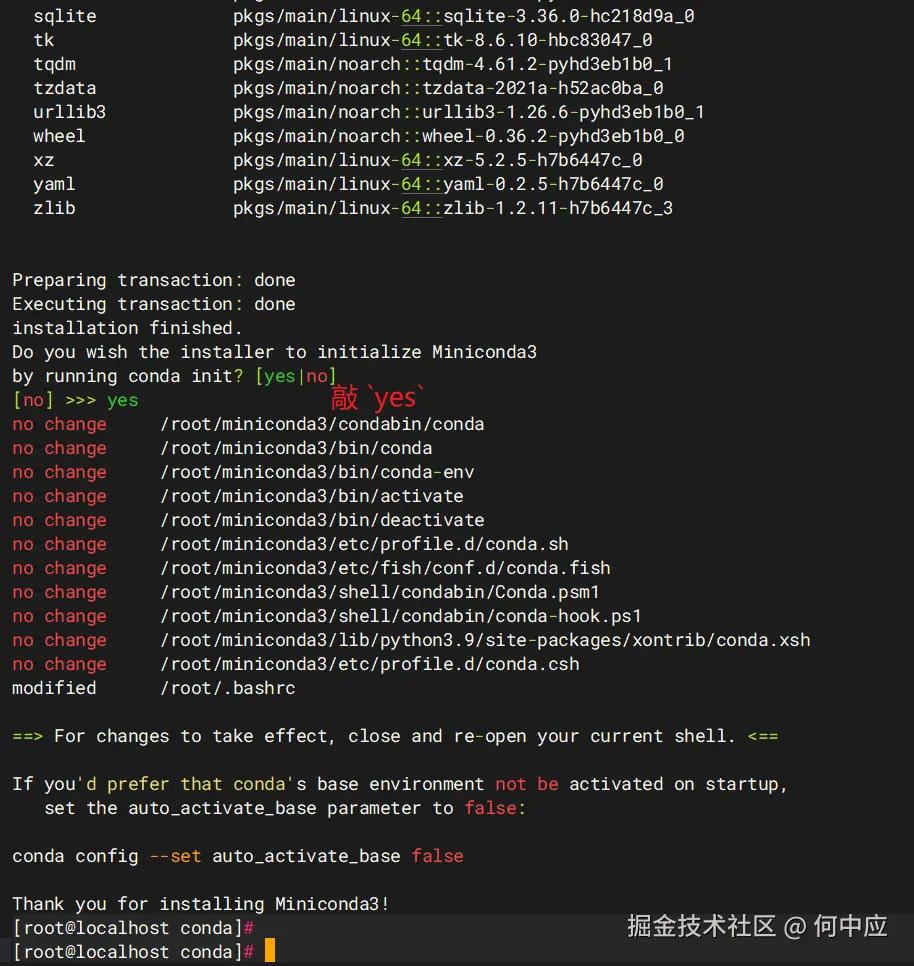Click the sqlite package name row
The image size is (914, 966).
click(65, 16)
